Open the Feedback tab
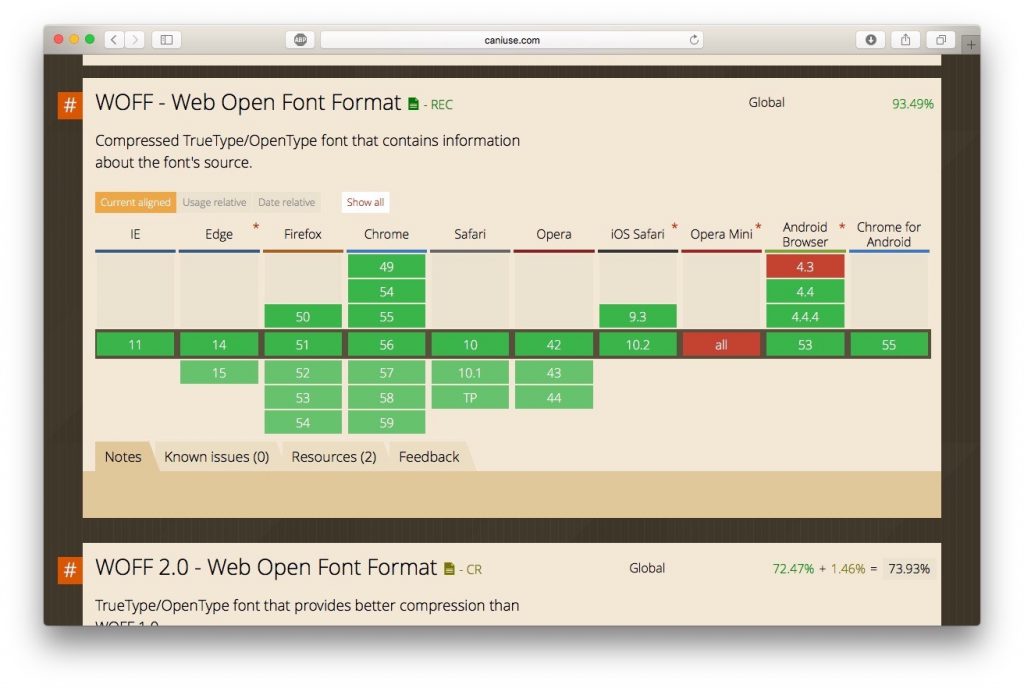The height and width of the screenshot is (688, 1024). point(429,457)
